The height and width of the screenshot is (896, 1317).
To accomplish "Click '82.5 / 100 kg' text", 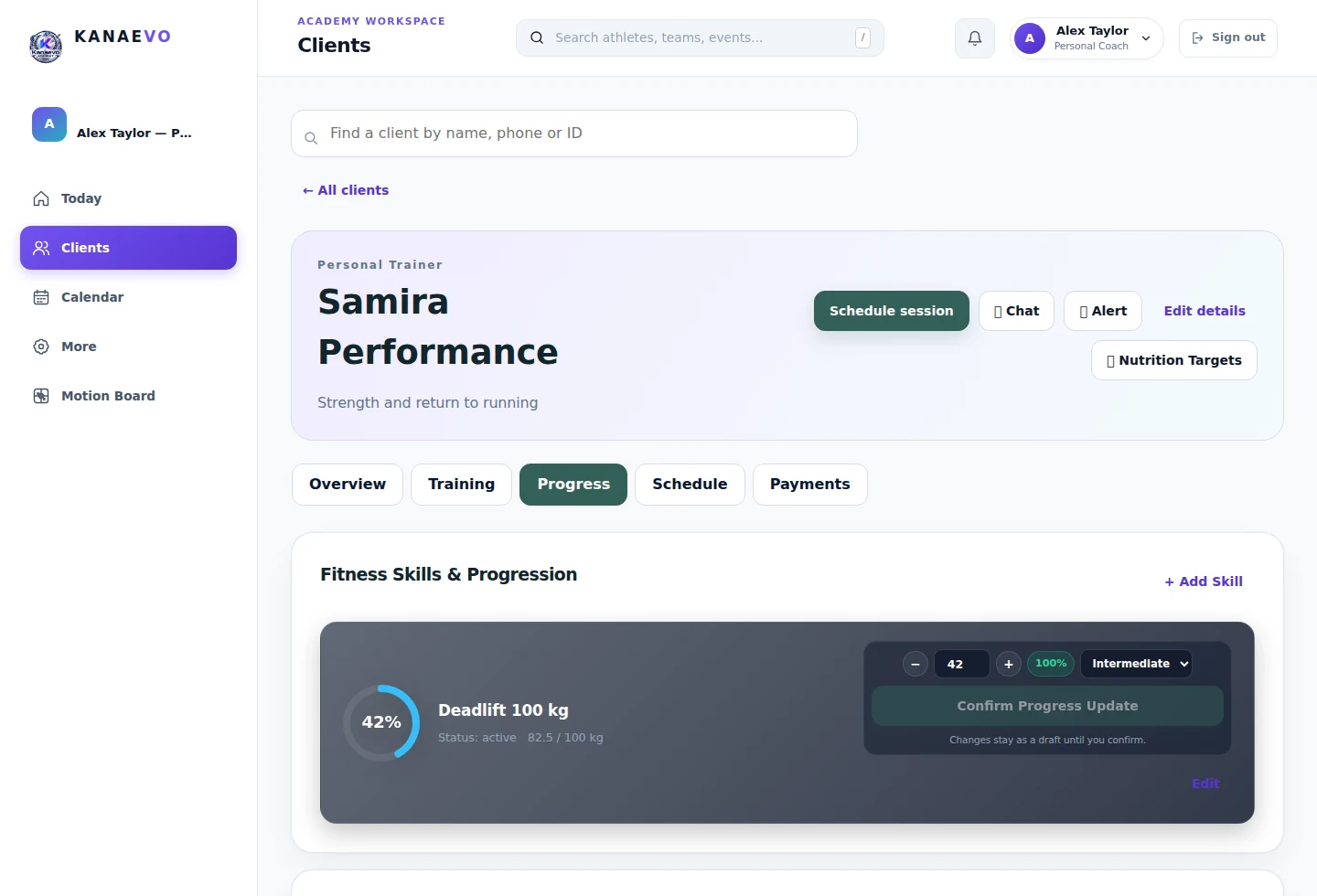I will [x=565, y=738].
